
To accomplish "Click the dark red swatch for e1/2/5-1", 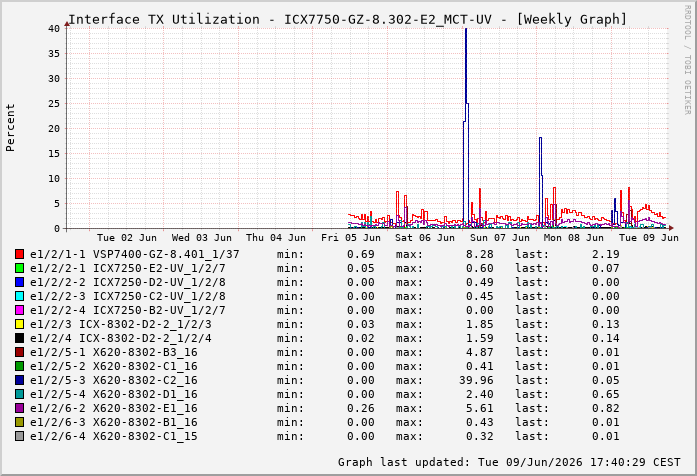I will click(x=19, y=352).
